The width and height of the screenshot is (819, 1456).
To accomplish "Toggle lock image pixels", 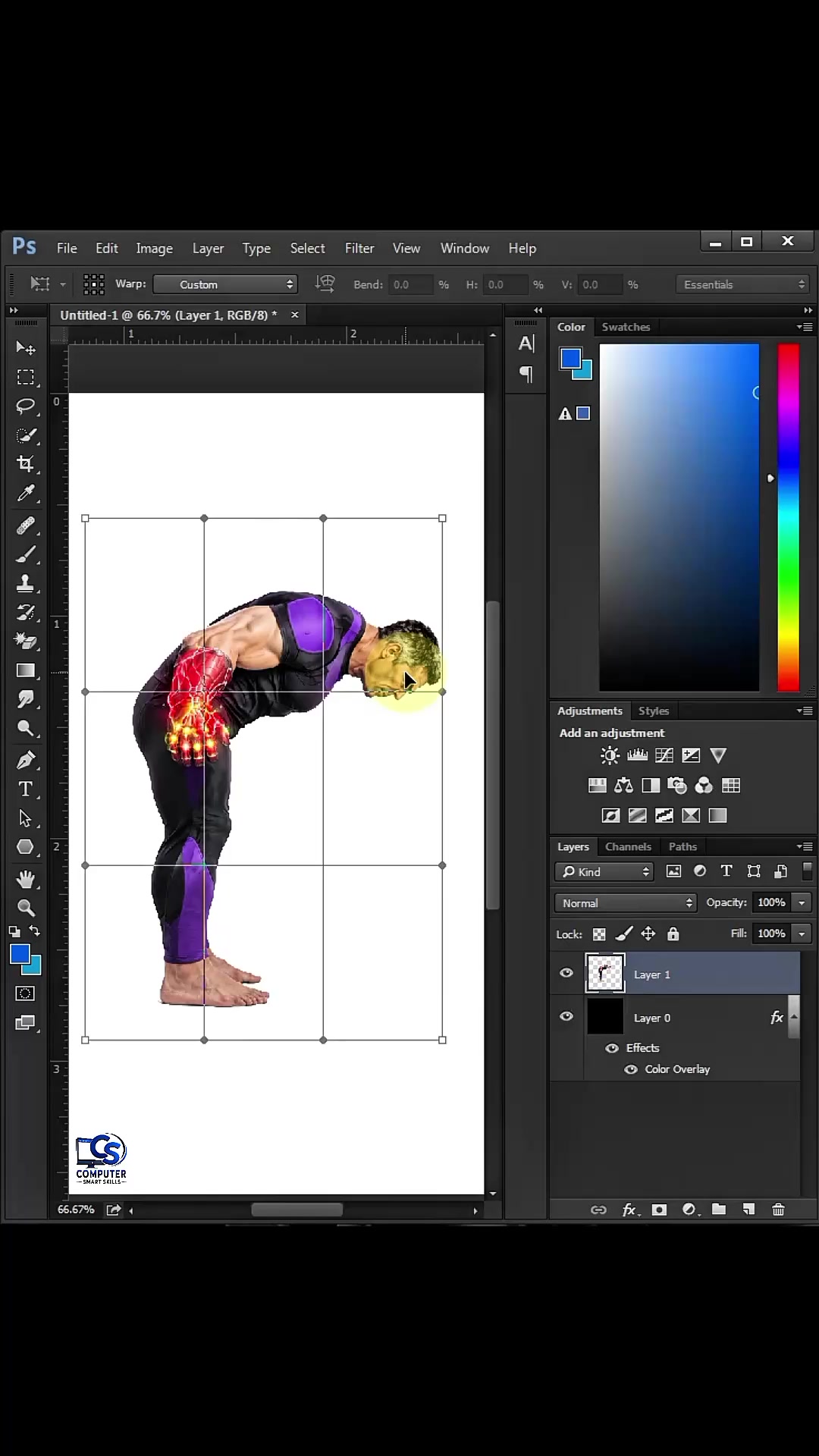I will point(624,934).
